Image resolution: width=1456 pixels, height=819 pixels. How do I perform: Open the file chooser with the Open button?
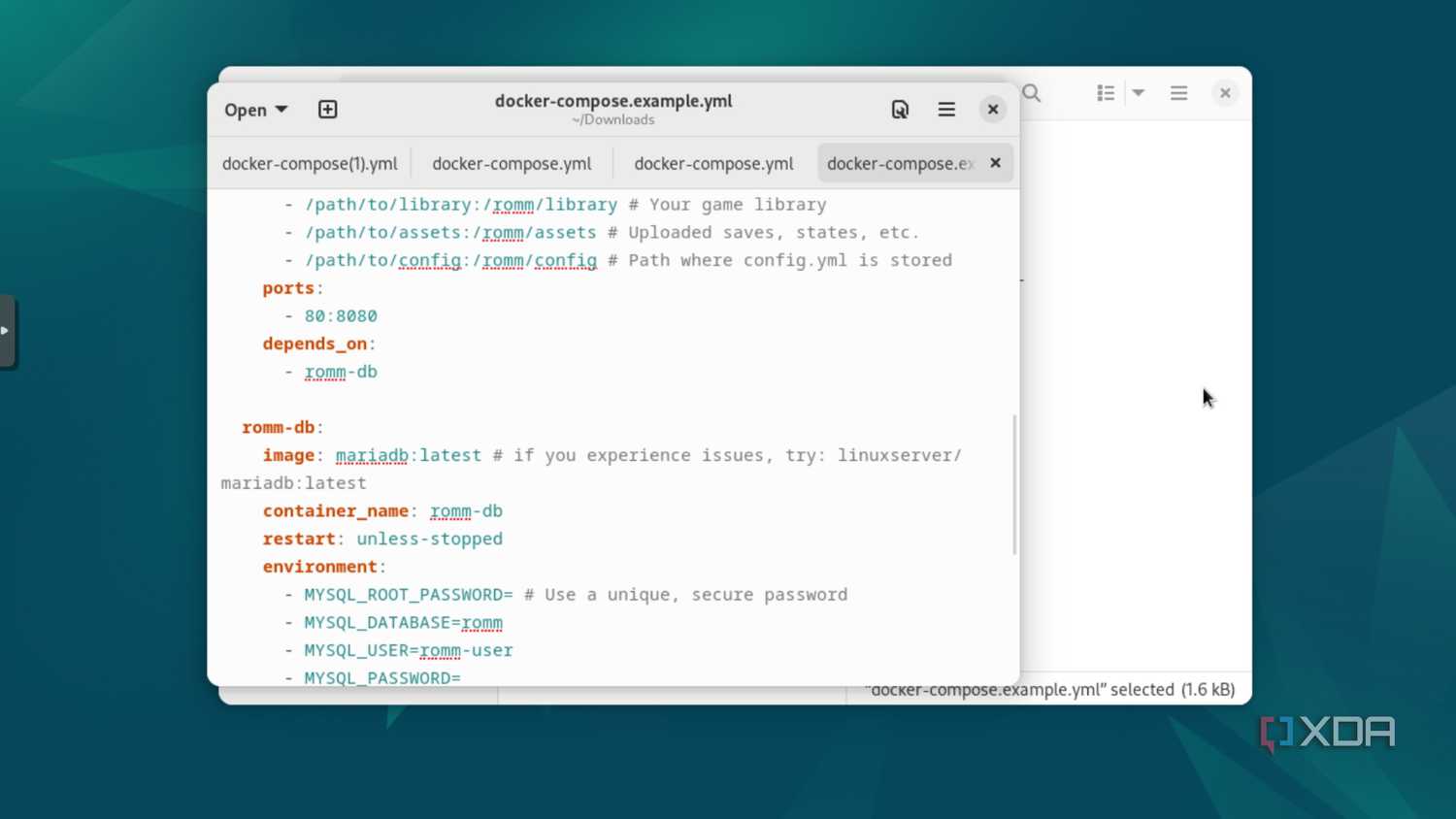tap(246, 110)
